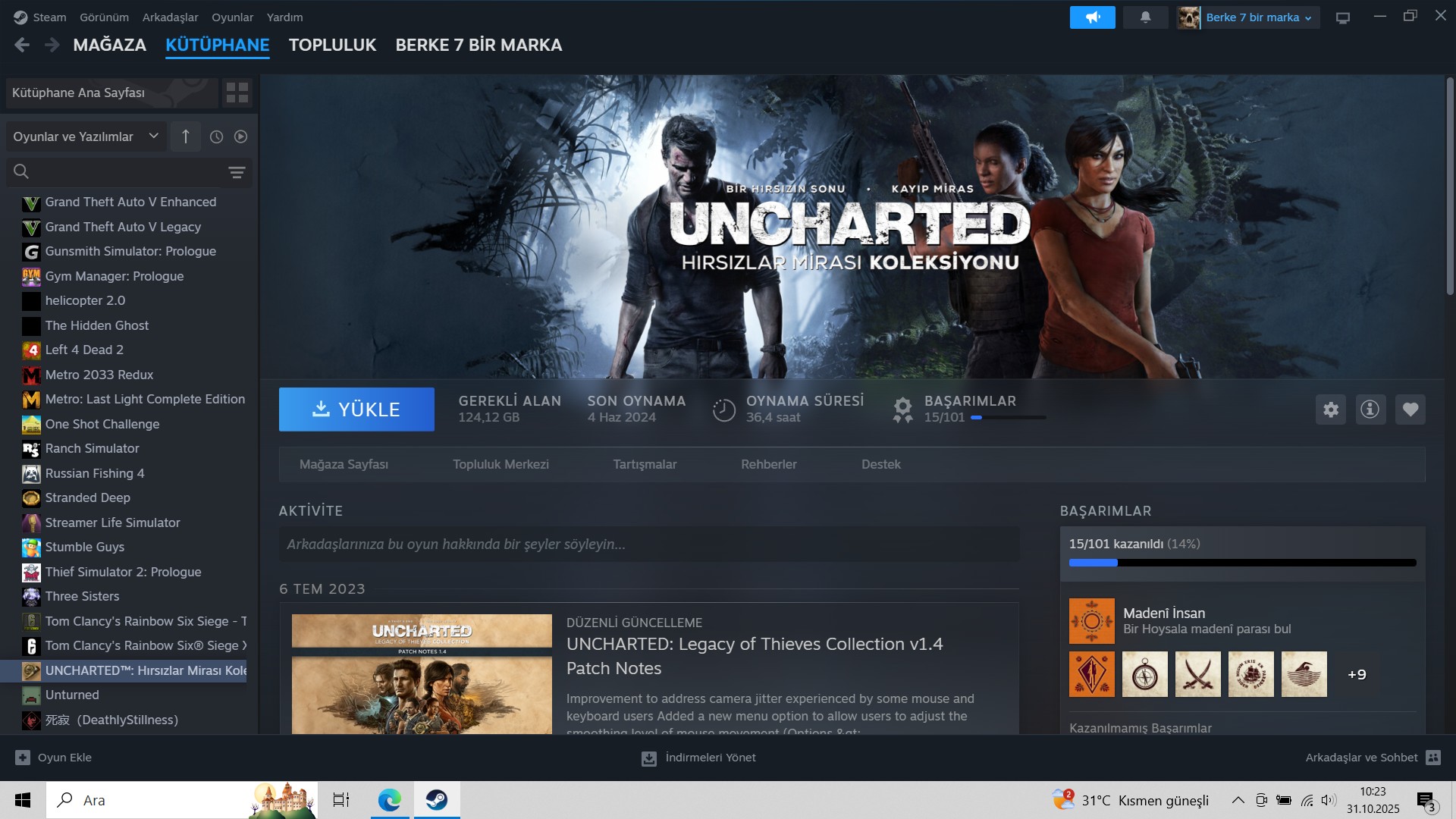Open the Görünüm menu

[104, 17]
